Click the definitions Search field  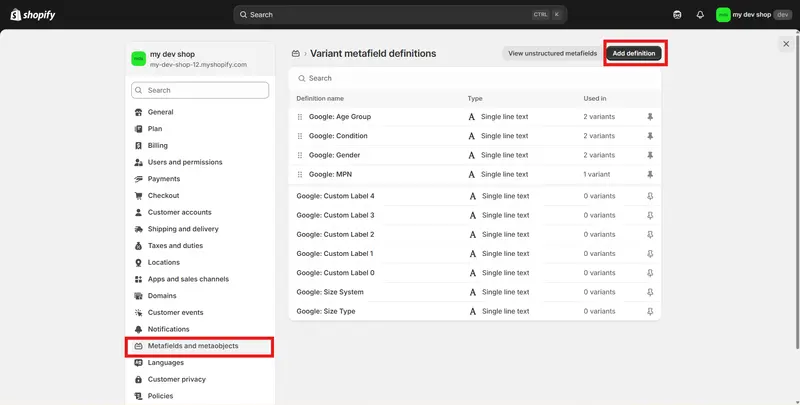point(474,78)
